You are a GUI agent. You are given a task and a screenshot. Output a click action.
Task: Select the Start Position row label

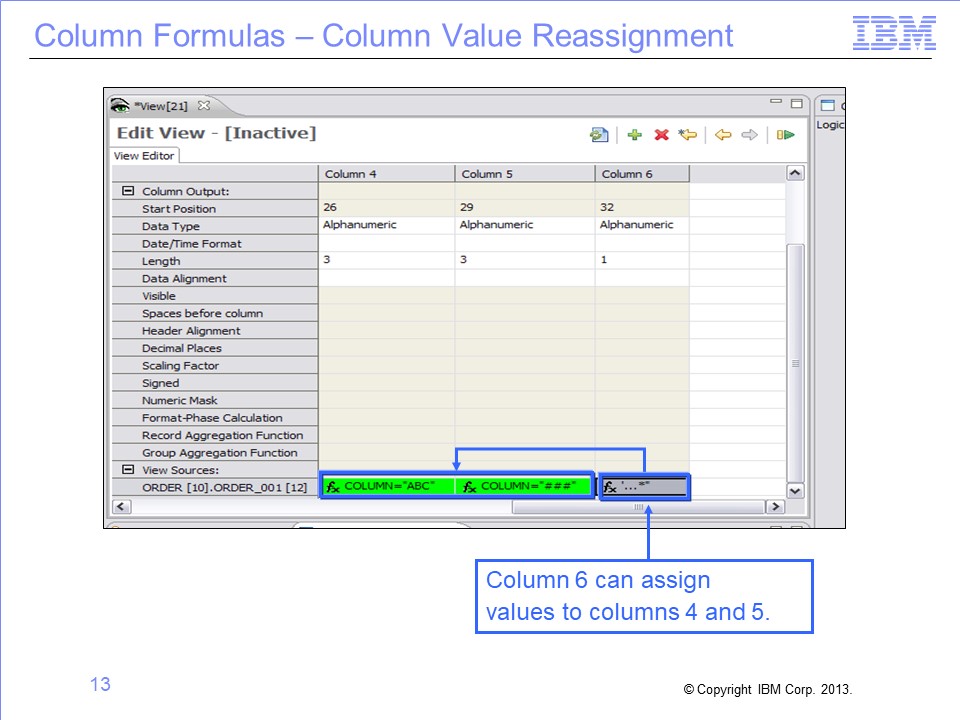179,209
